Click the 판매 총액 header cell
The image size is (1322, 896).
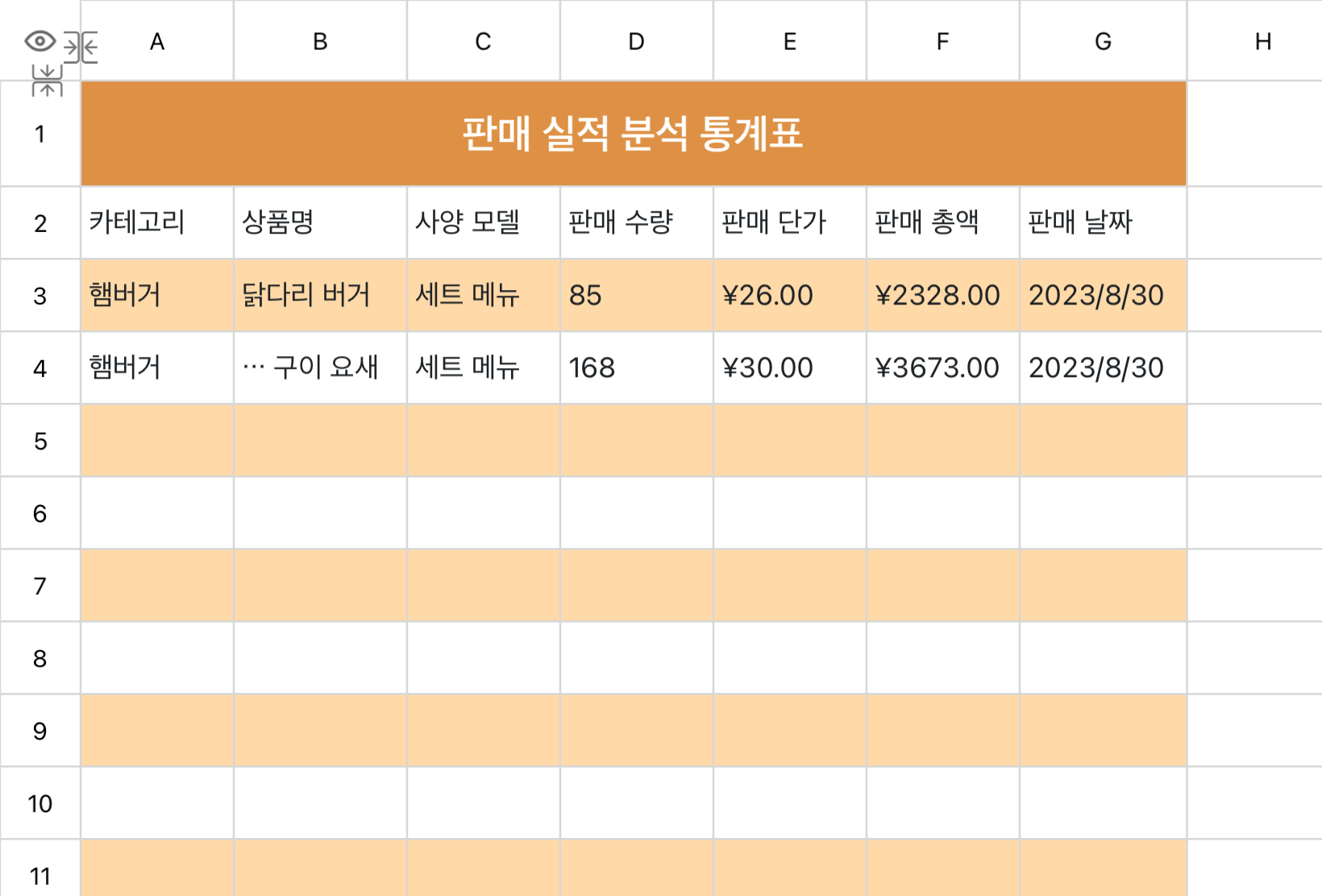tap(942, 223)
